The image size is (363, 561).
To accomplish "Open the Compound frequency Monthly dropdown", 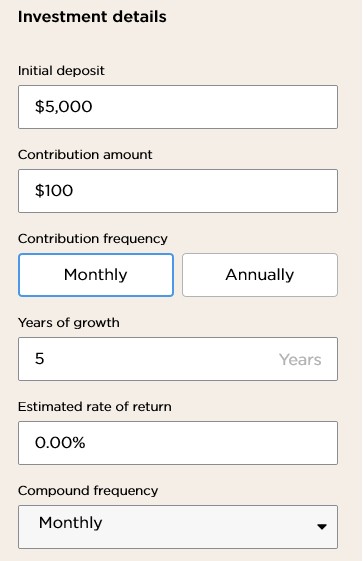I will (x=178, y=527).
